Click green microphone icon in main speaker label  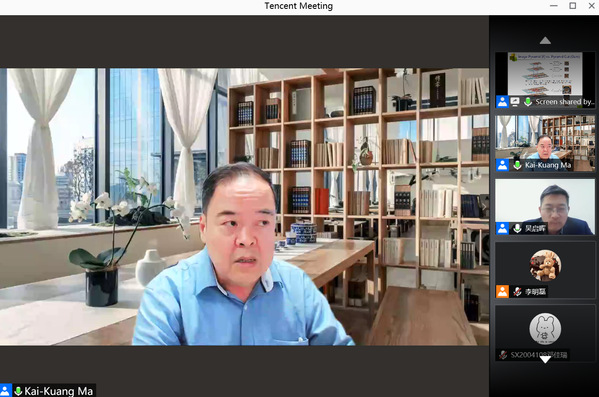pyautogui.click(x=18, y=391)
